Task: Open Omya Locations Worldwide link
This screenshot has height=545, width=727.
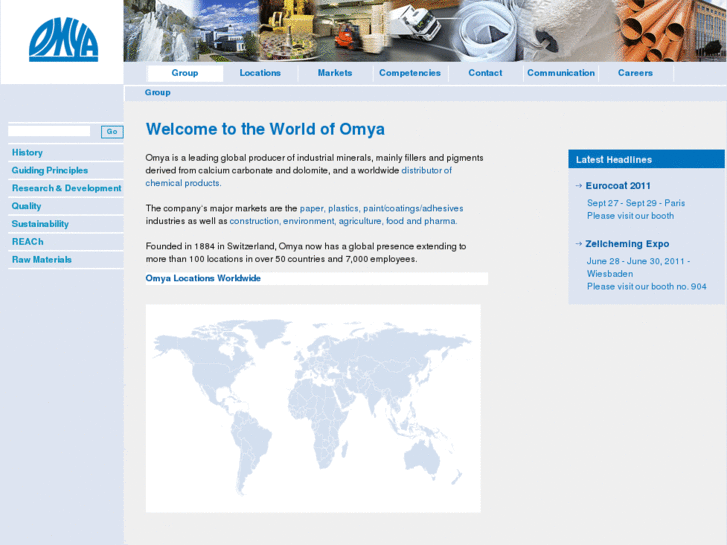Action: (203, 278)
